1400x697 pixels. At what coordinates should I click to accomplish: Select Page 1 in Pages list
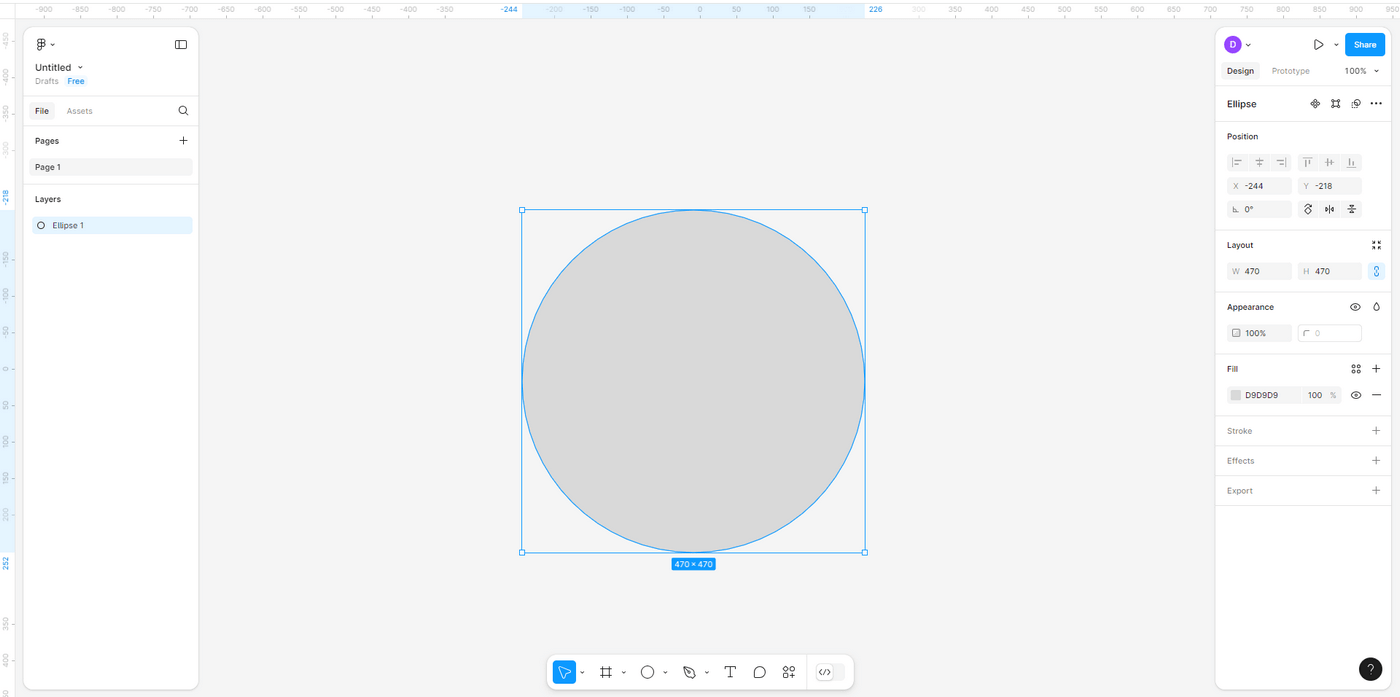pos(111,167)
